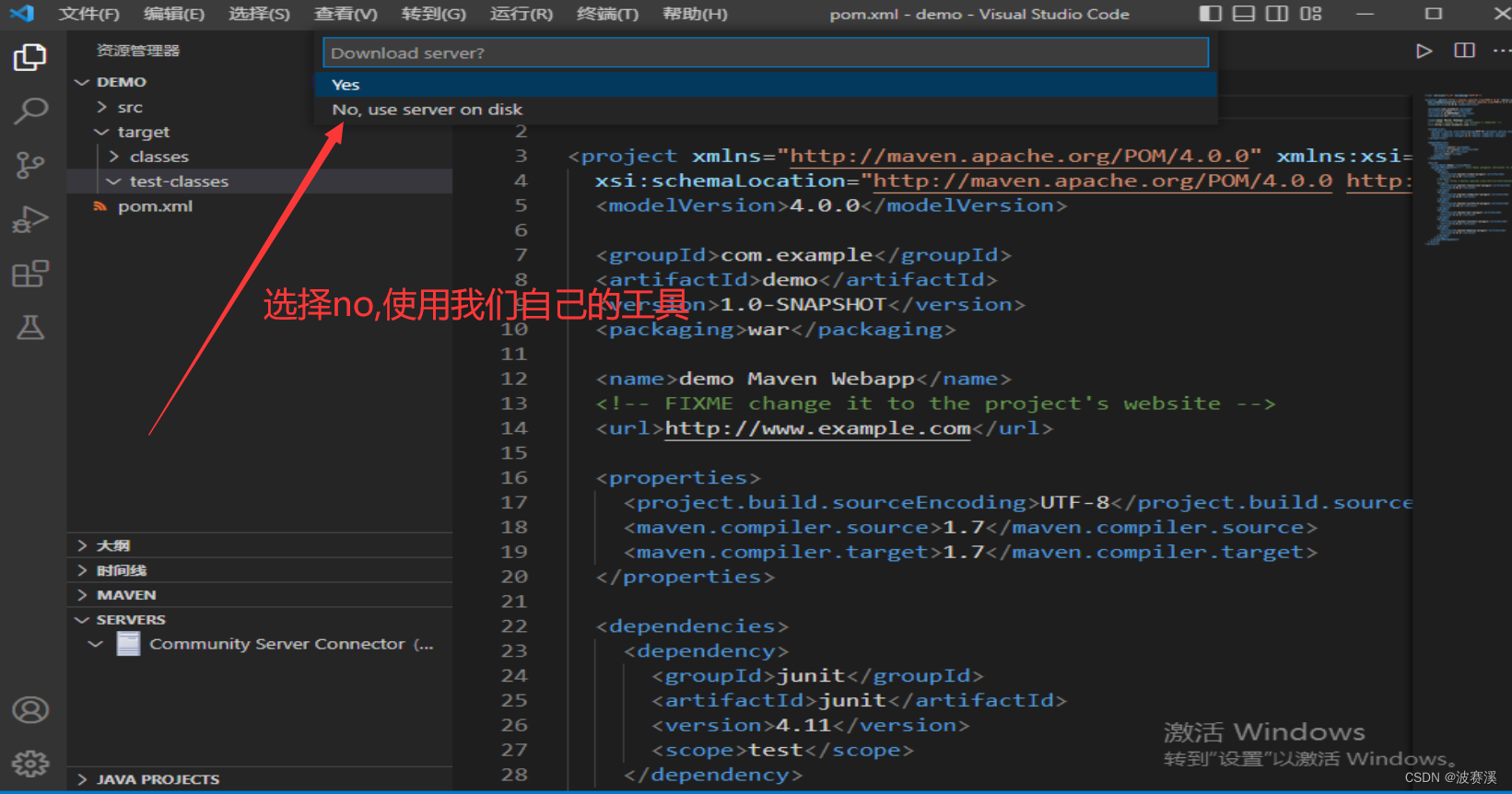Expand the 时间线 timeline section
The width and height of the screenshot is (1512, 794).
pyautogui.click(x=260, y=570)
